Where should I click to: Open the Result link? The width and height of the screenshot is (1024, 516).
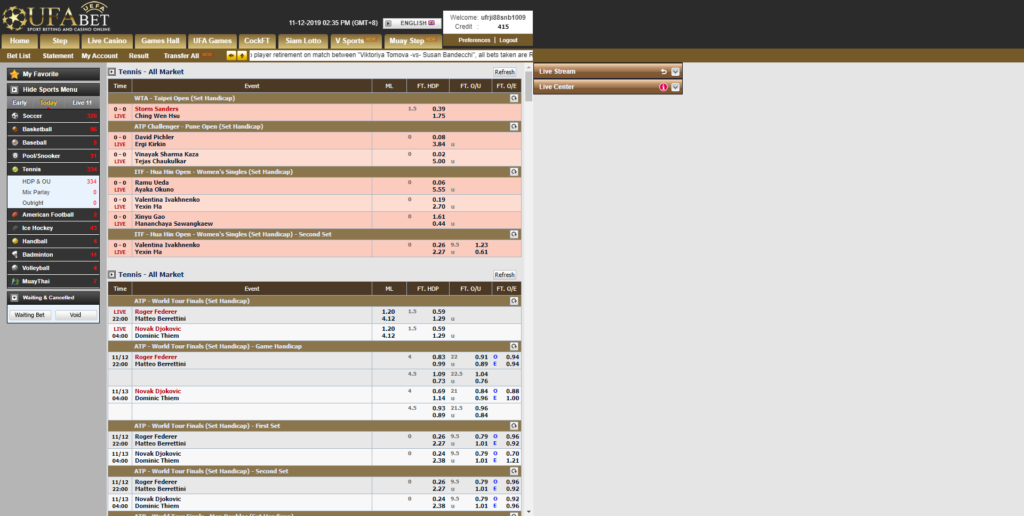click(x=138, y=56)
